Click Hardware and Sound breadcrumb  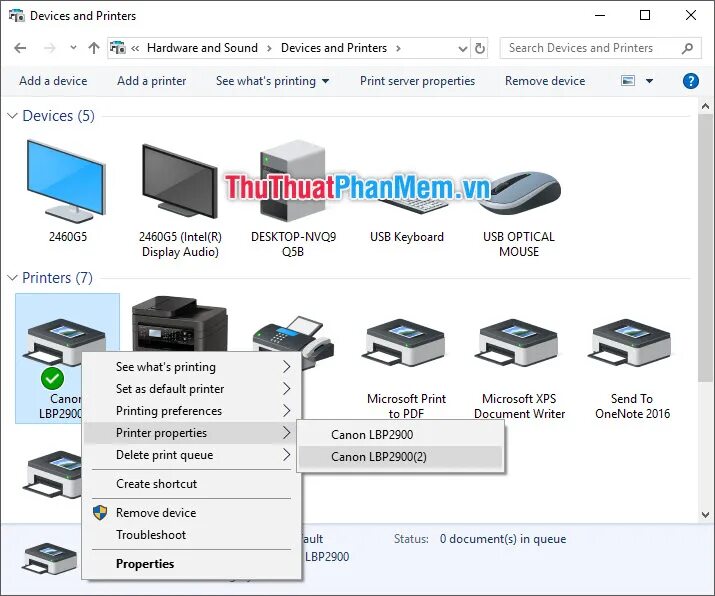coord(202,48)
